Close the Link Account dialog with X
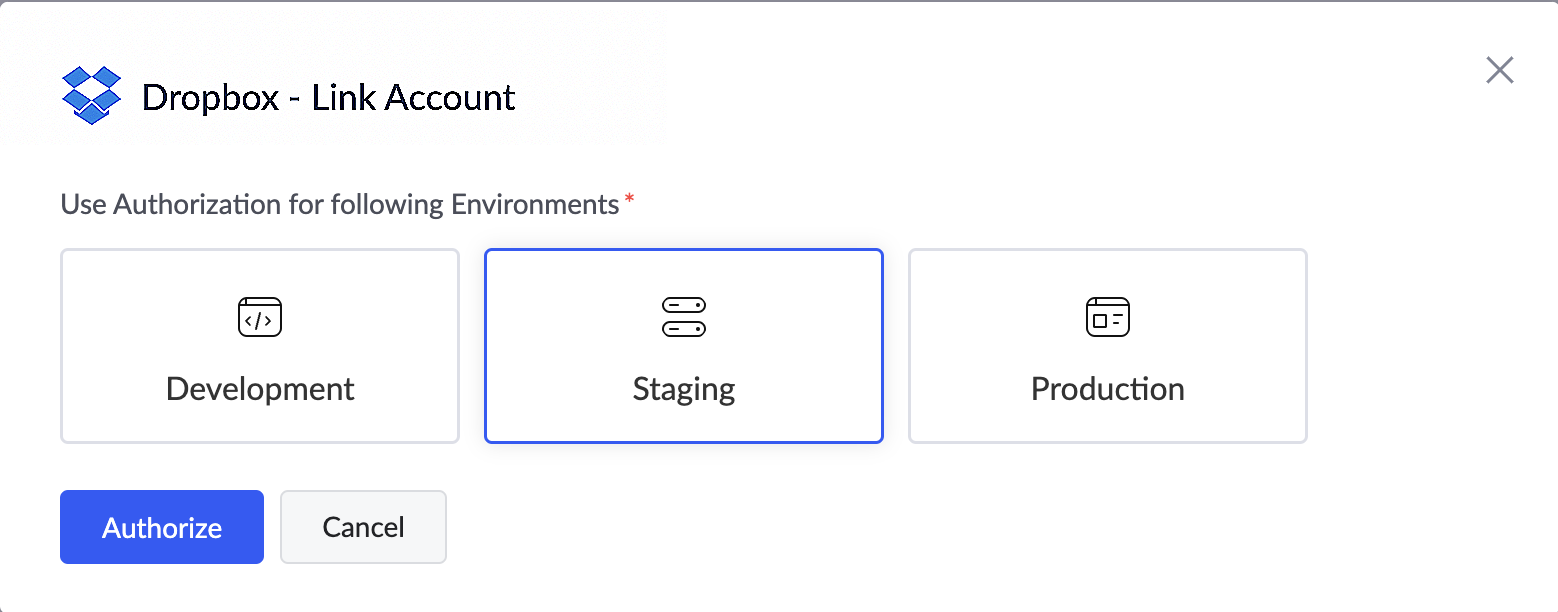The image size is (1558, 612). pyautogui.click(x=1499, y=70)
